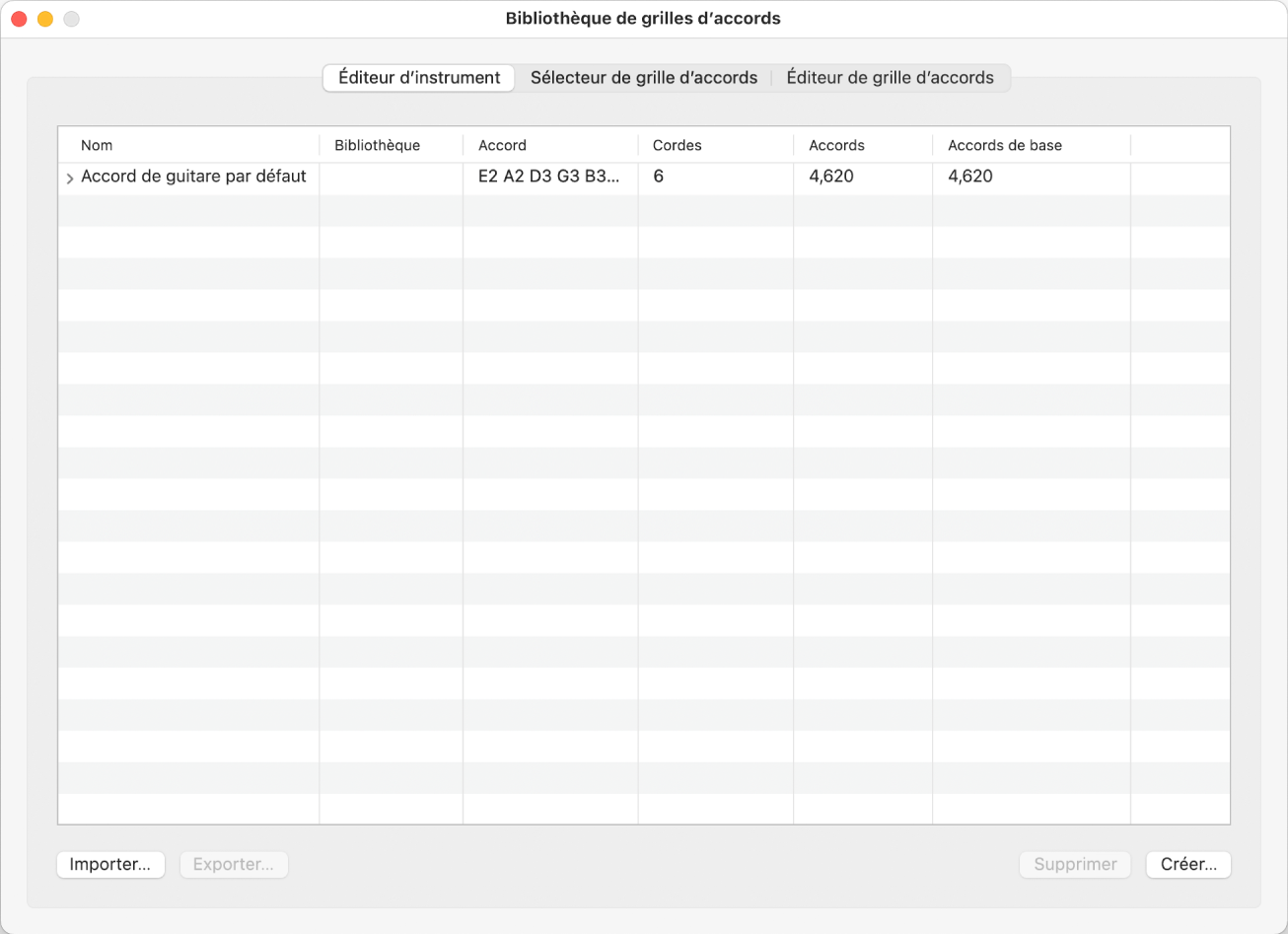Close the window with the red button
Screen dimensions: 1288x934
pos(19,19)
